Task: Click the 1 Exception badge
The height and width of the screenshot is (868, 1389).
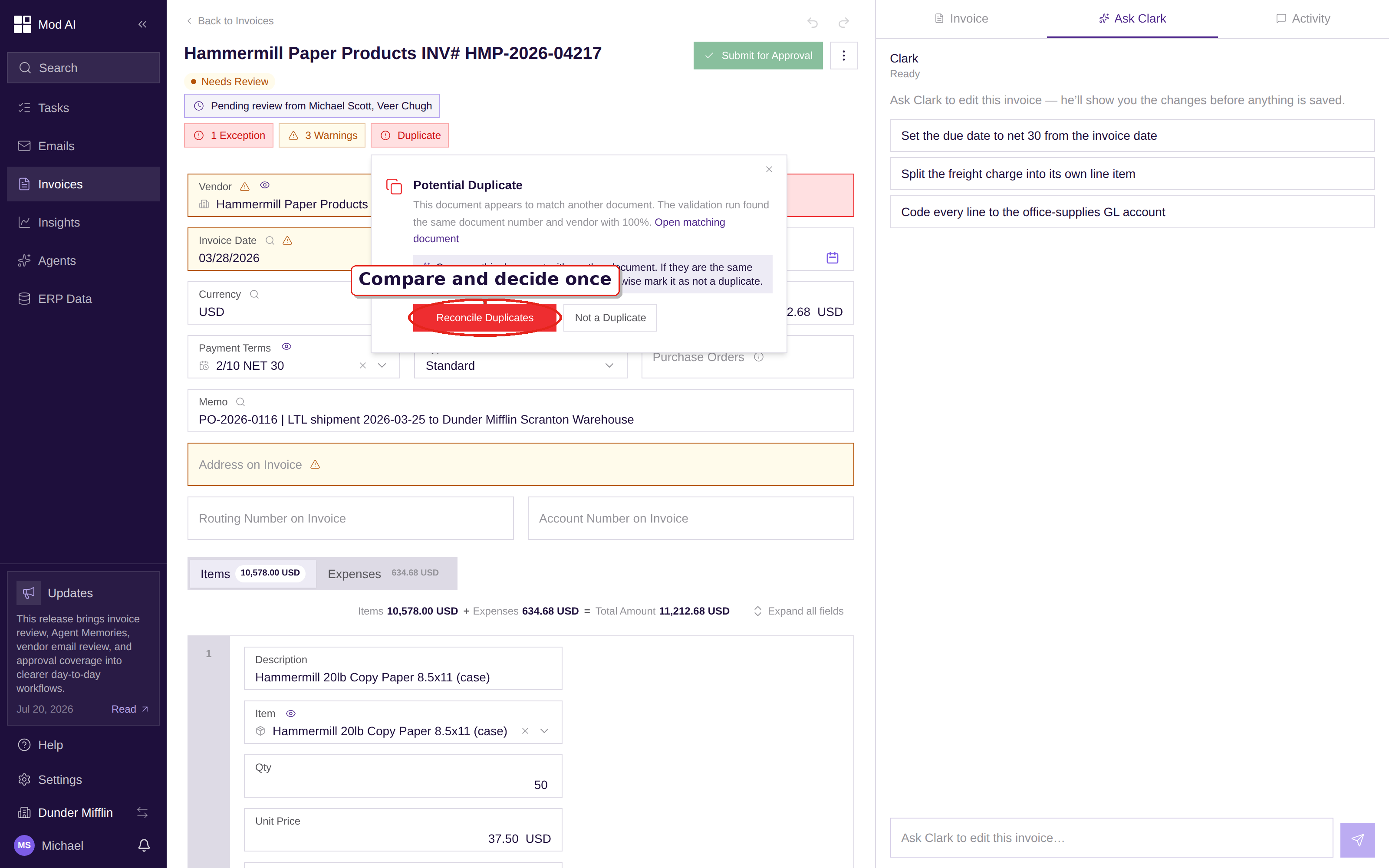Action: click(x=229, y=135)
